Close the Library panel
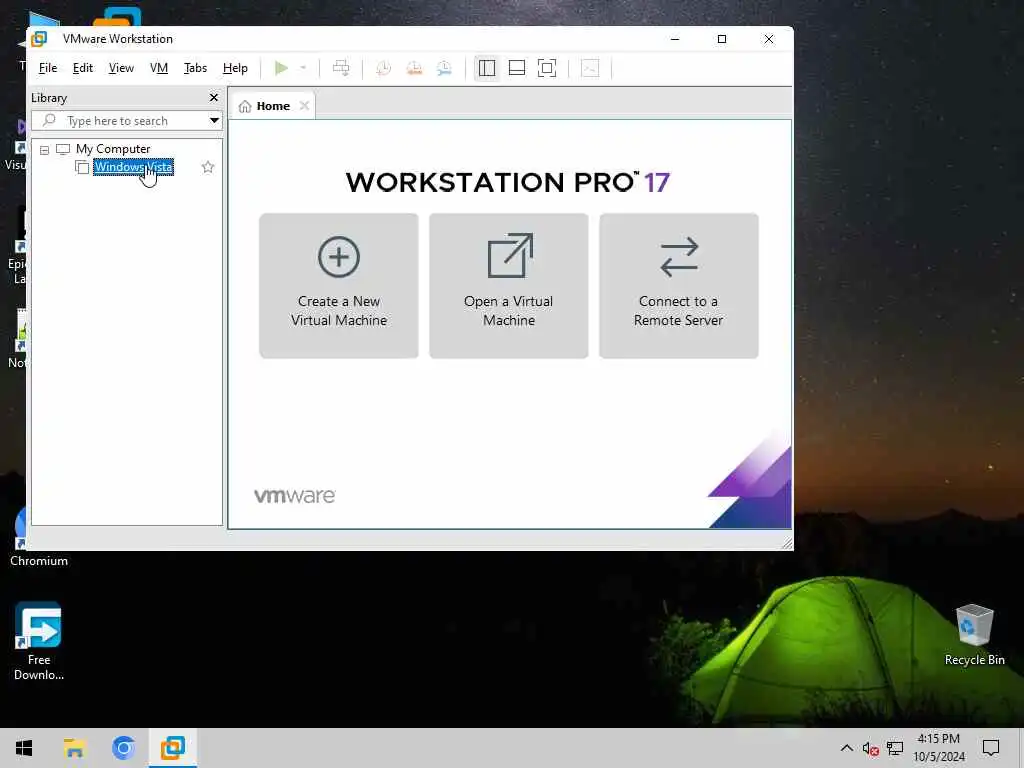The image size is (1024, 768). (x=214, y=97)
